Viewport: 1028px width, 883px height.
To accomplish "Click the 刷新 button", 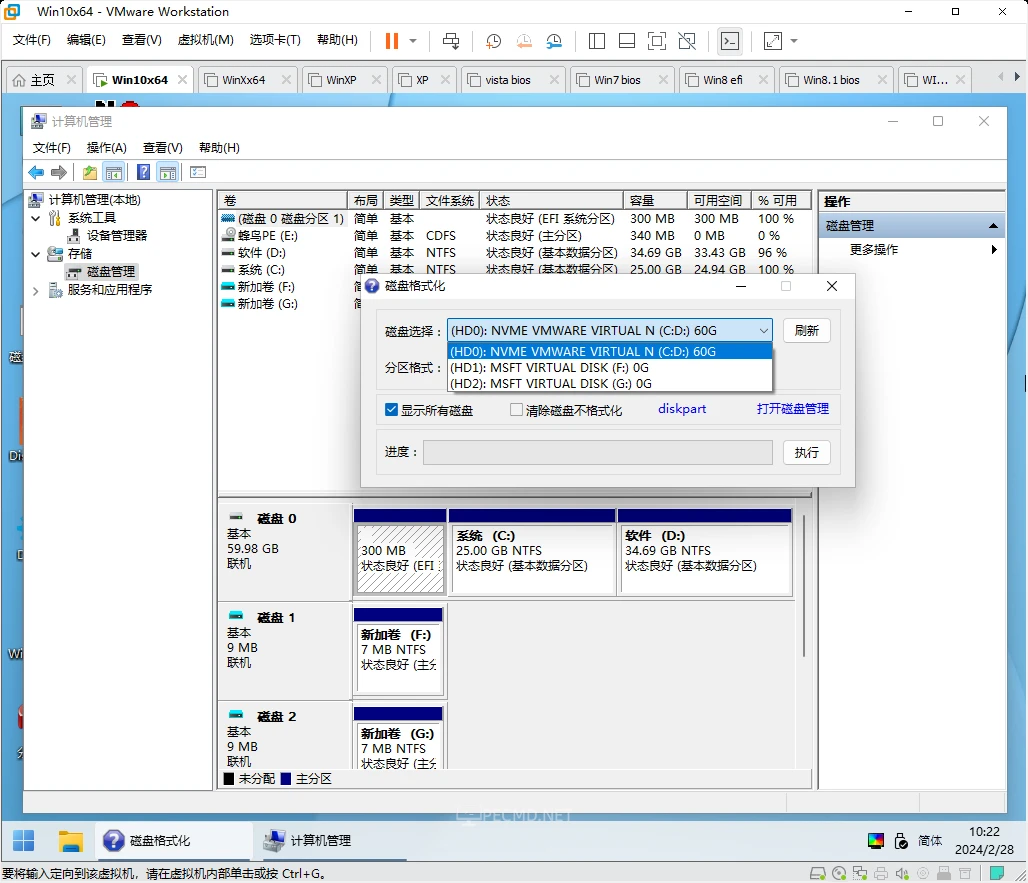I will 806,330.
